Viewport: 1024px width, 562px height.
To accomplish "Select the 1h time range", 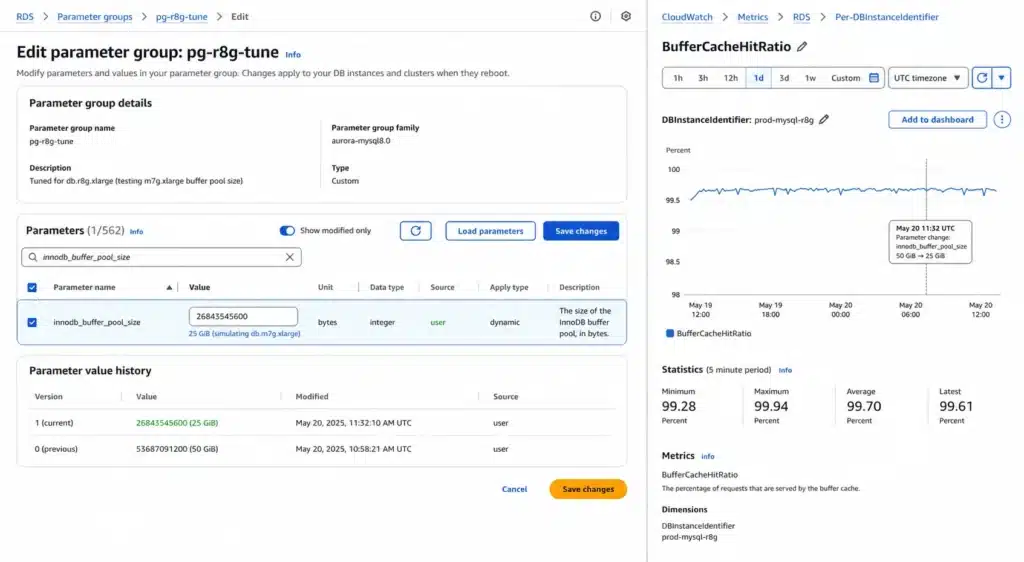I will pos(678,78).
